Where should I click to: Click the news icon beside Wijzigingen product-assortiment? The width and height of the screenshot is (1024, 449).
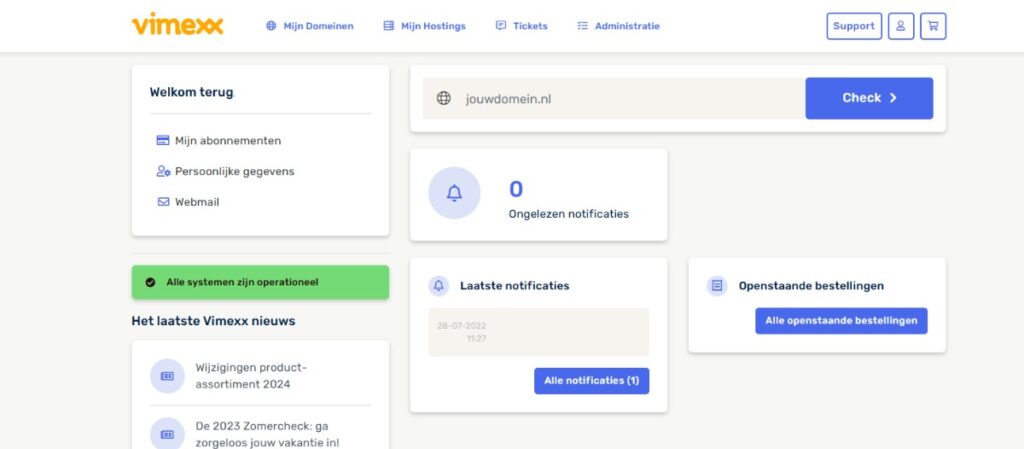click(167, 376)
